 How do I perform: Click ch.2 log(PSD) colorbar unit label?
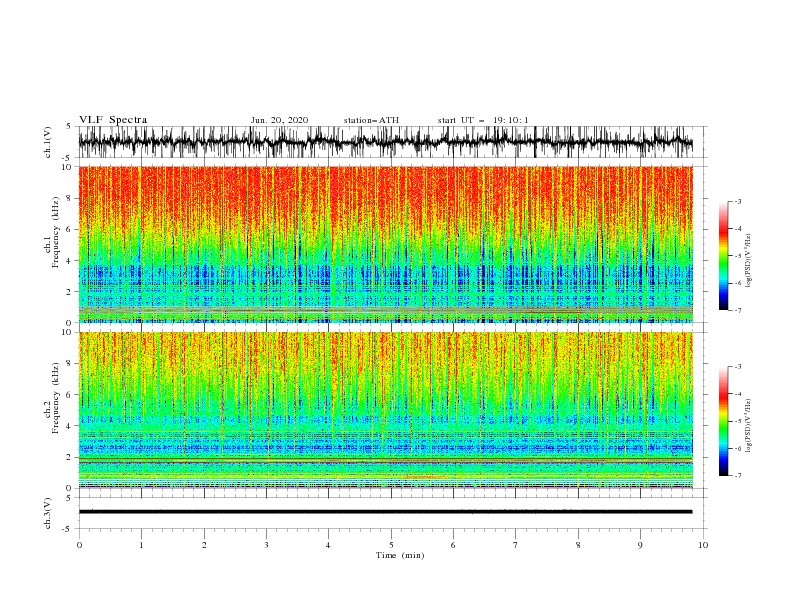pyautogui.click(x=749, y=426)
